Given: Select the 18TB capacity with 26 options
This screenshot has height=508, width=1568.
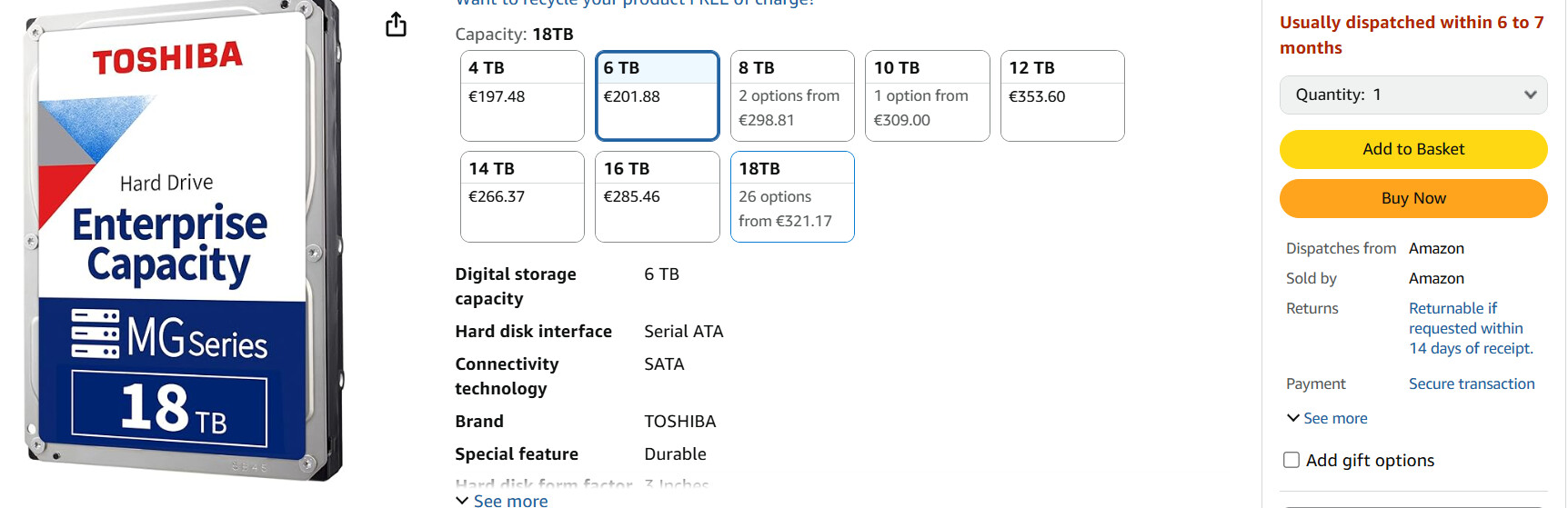Looking at the screenshot, I should [x=792, y=196].
